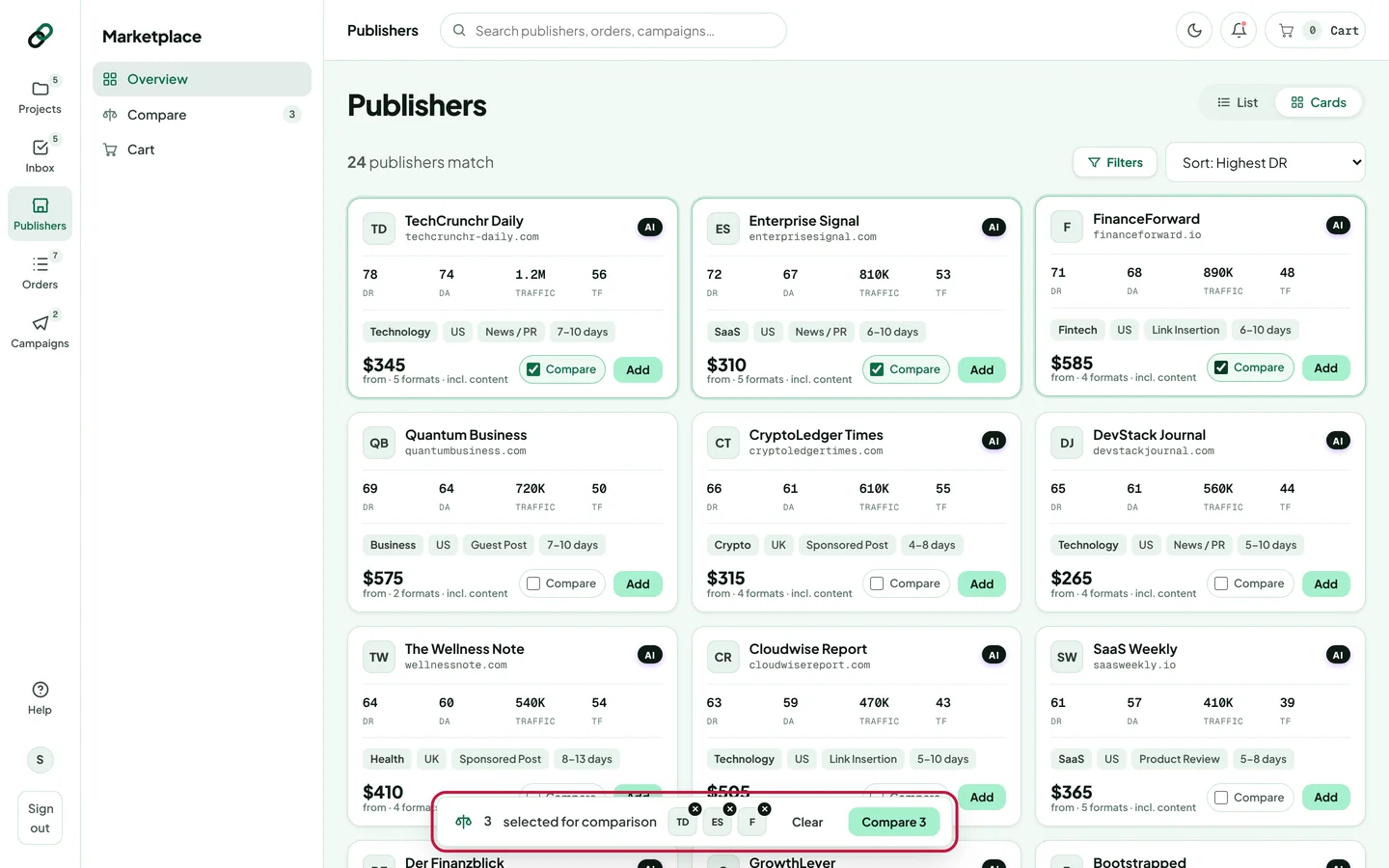
Task: Open the Inbox section
Action: click(40, 155)
